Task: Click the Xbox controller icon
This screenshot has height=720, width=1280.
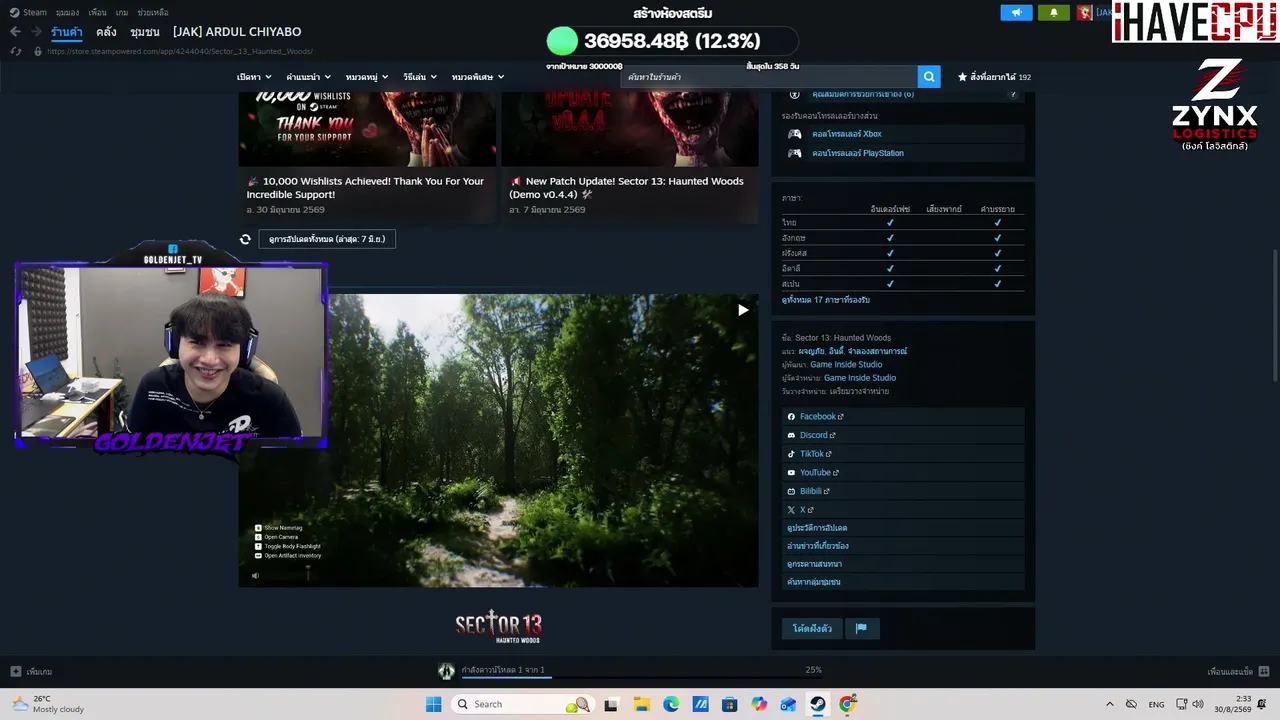Action: pyautogui.click(x=795, y=134)
